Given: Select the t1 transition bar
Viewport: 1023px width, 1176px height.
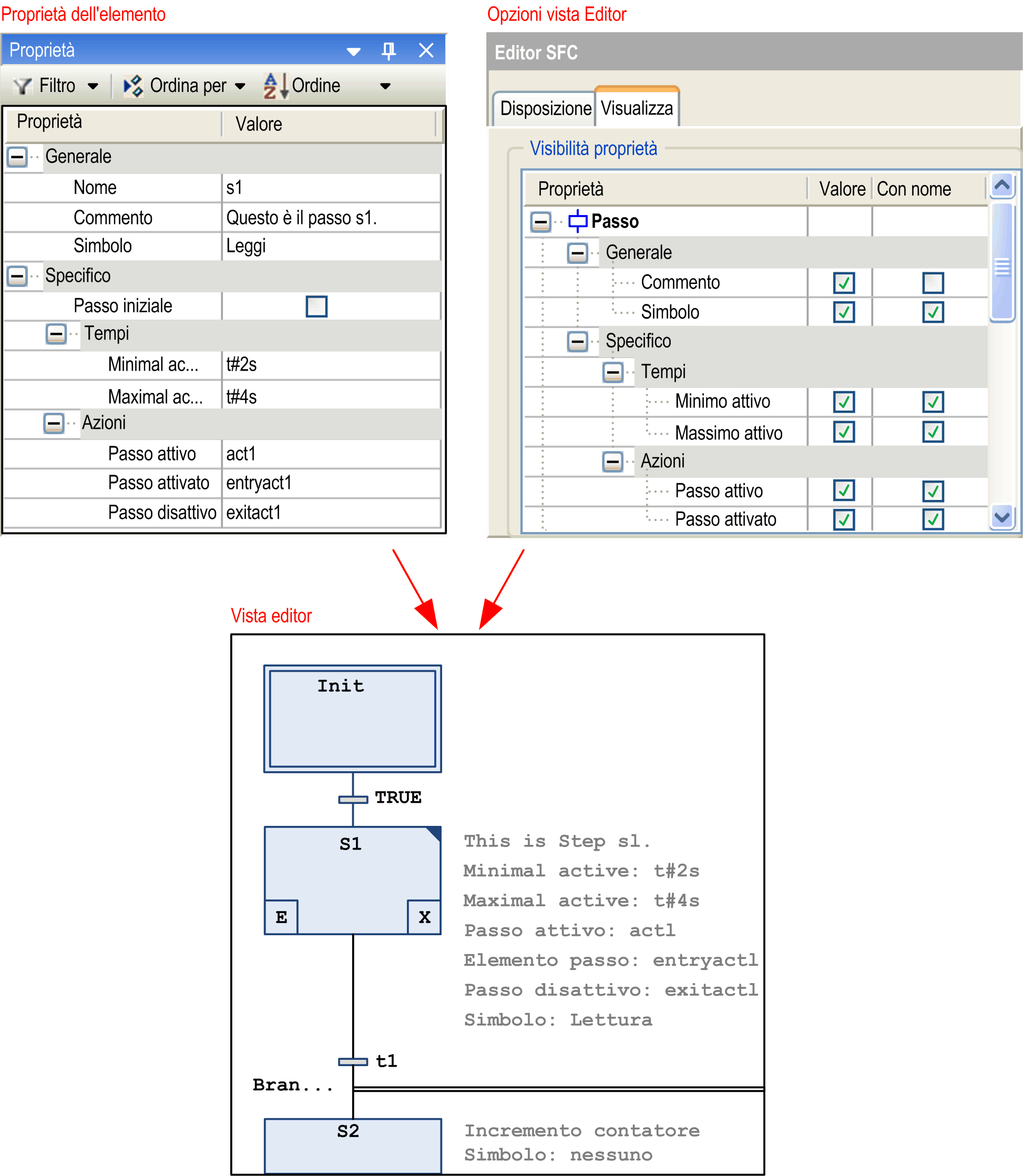Looking at the screenshot, I should coord(353,1061).
